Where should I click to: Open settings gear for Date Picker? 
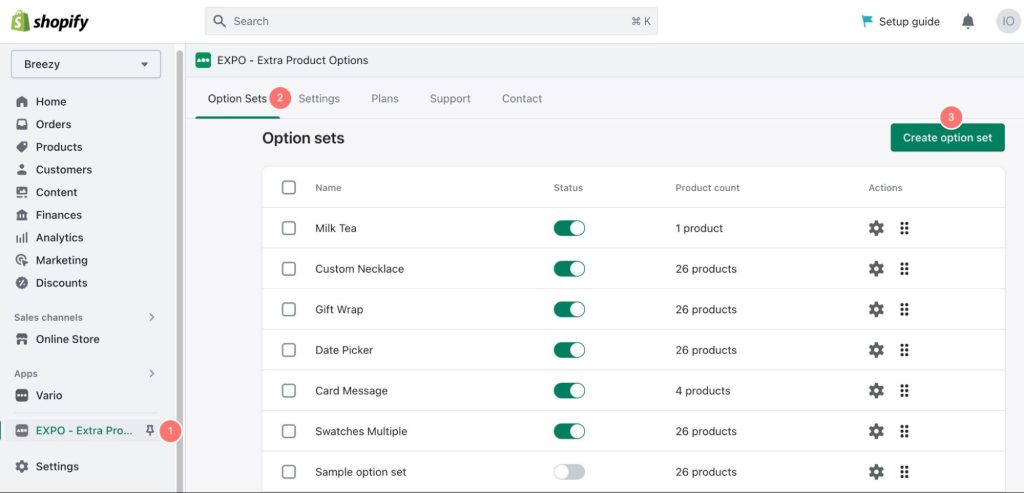pyautogui.click(x=876, y=350)
